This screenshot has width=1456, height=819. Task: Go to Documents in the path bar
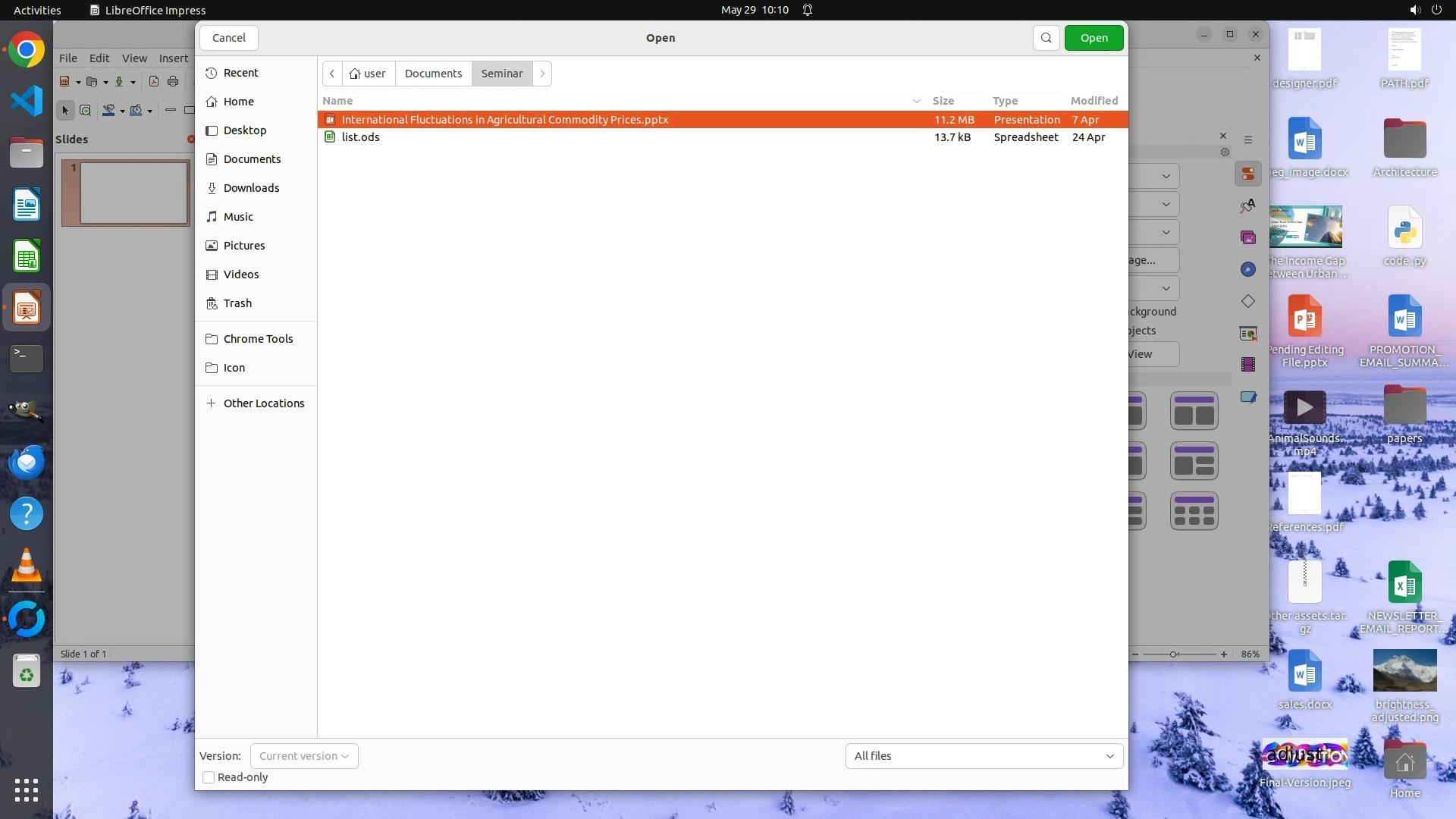(433, 74)
